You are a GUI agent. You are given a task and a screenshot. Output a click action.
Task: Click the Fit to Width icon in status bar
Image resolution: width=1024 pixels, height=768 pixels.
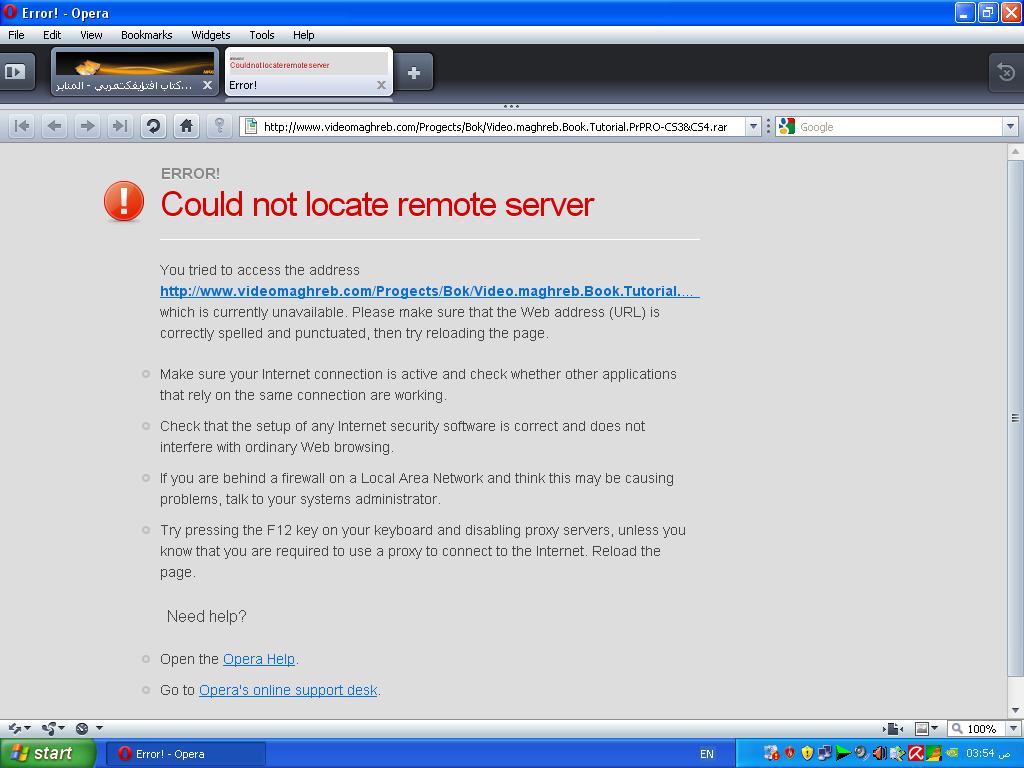tap(893, 729)
